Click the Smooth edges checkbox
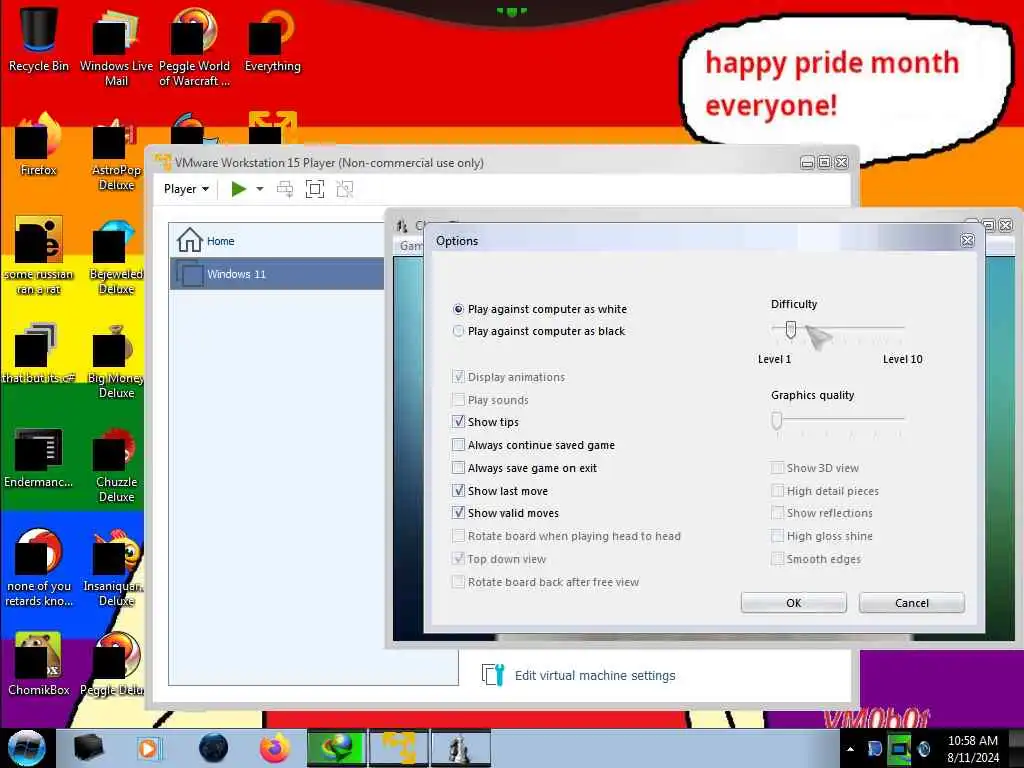Viewport: 1024px width, 768px height. (x=777, y=559)
